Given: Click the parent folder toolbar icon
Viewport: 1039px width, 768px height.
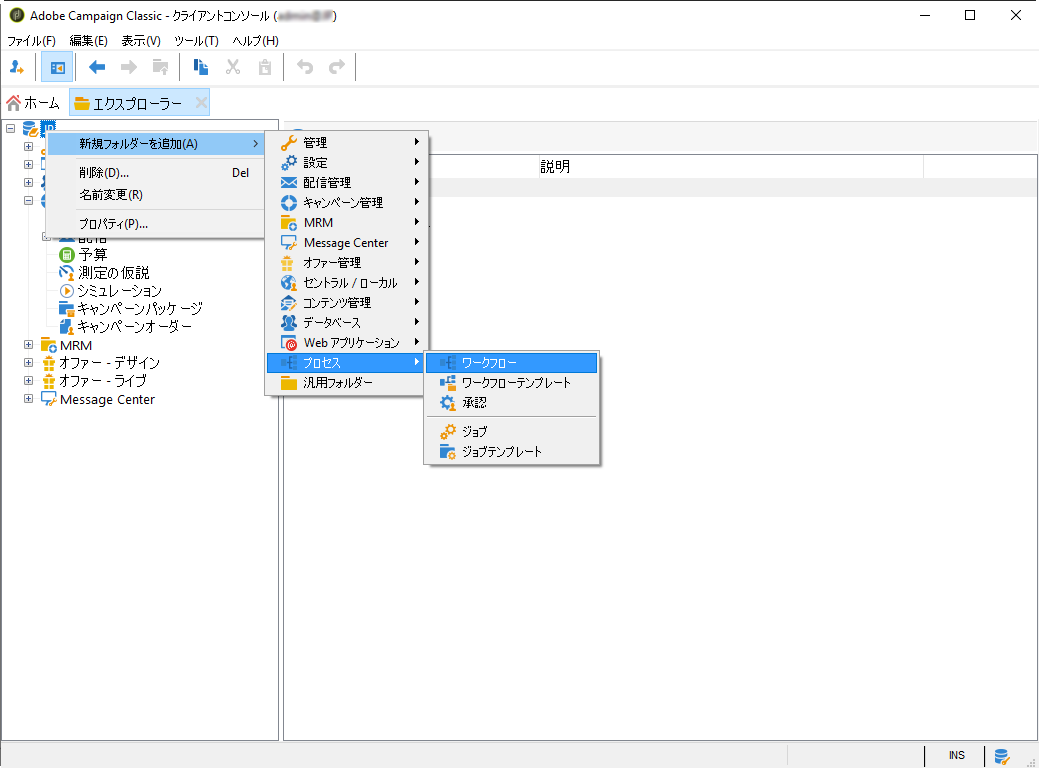Looking at the screenshot, I should (160, 67).
